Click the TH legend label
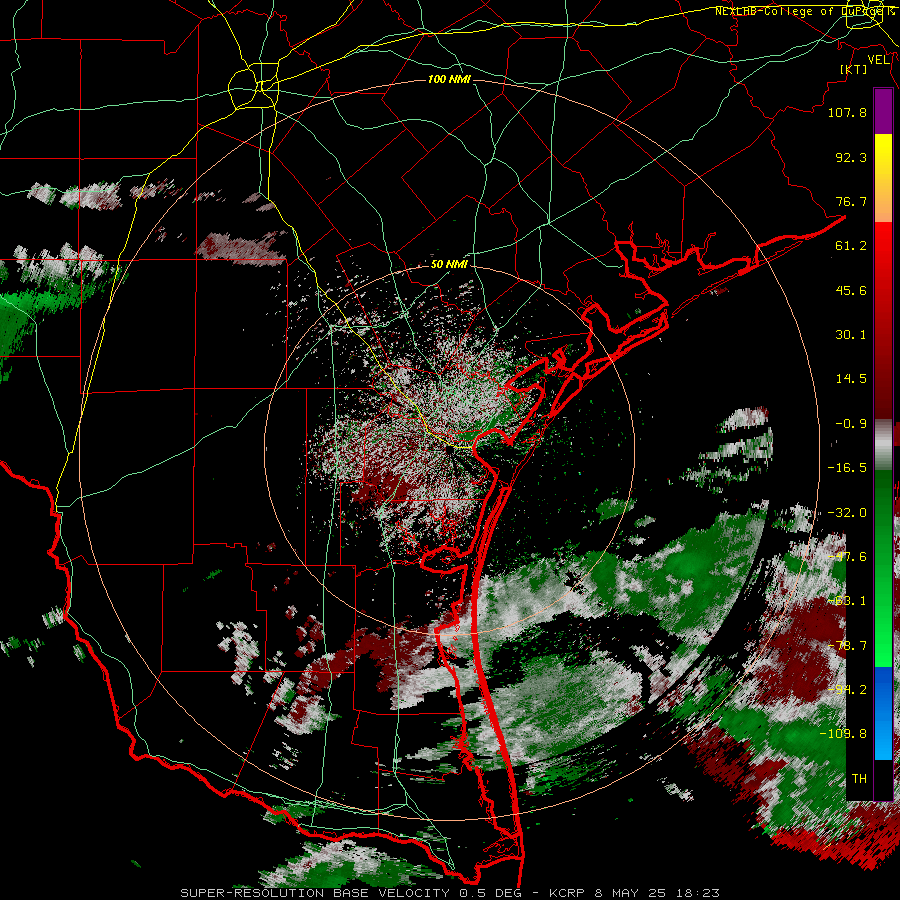Screen dimensions: 900x900 [859, 779]
